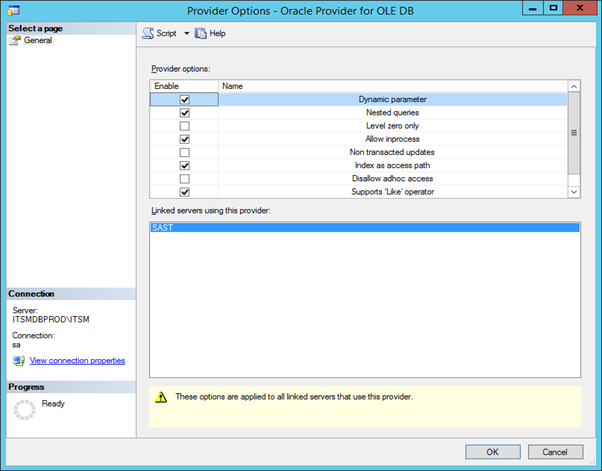
Task: Click the warning icon in info box
Action: click(x=161, y=397)
